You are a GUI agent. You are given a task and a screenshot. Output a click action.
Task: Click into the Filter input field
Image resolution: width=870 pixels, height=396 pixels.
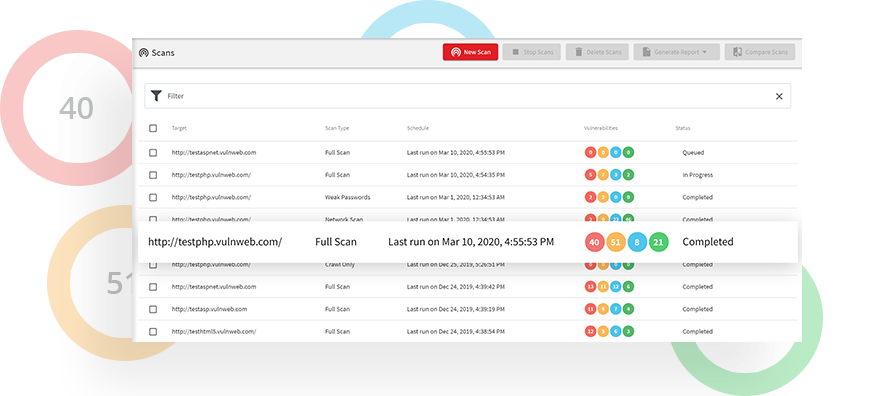point(468,96)
